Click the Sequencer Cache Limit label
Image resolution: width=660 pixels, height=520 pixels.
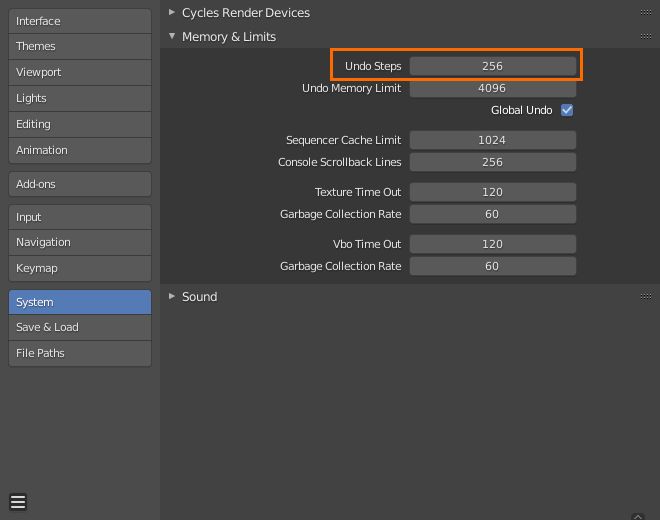pyautogui.click(x=343, y=140)
